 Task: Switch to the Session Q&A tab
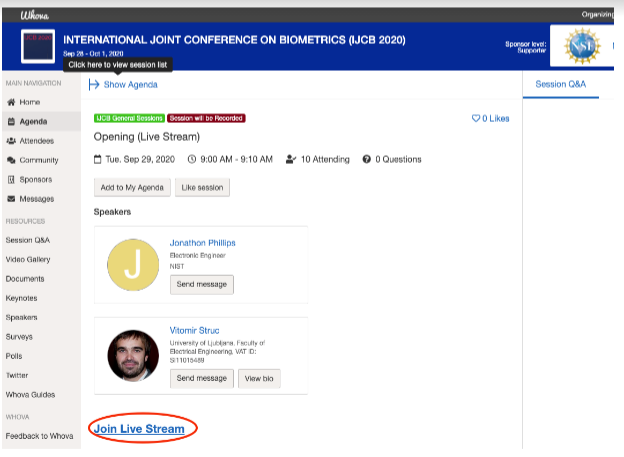560,84
